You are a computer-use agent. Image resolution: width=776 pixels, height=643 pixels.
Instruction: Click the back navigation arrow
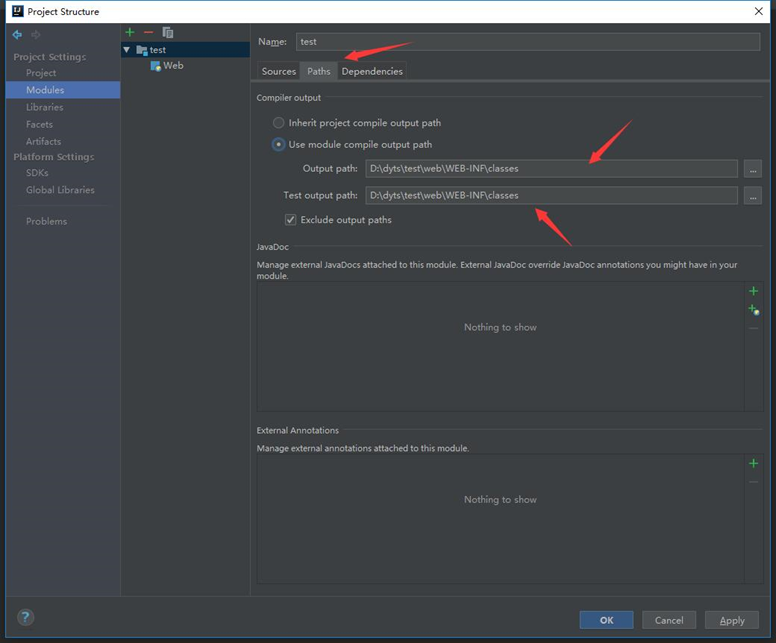pos(17,35)
